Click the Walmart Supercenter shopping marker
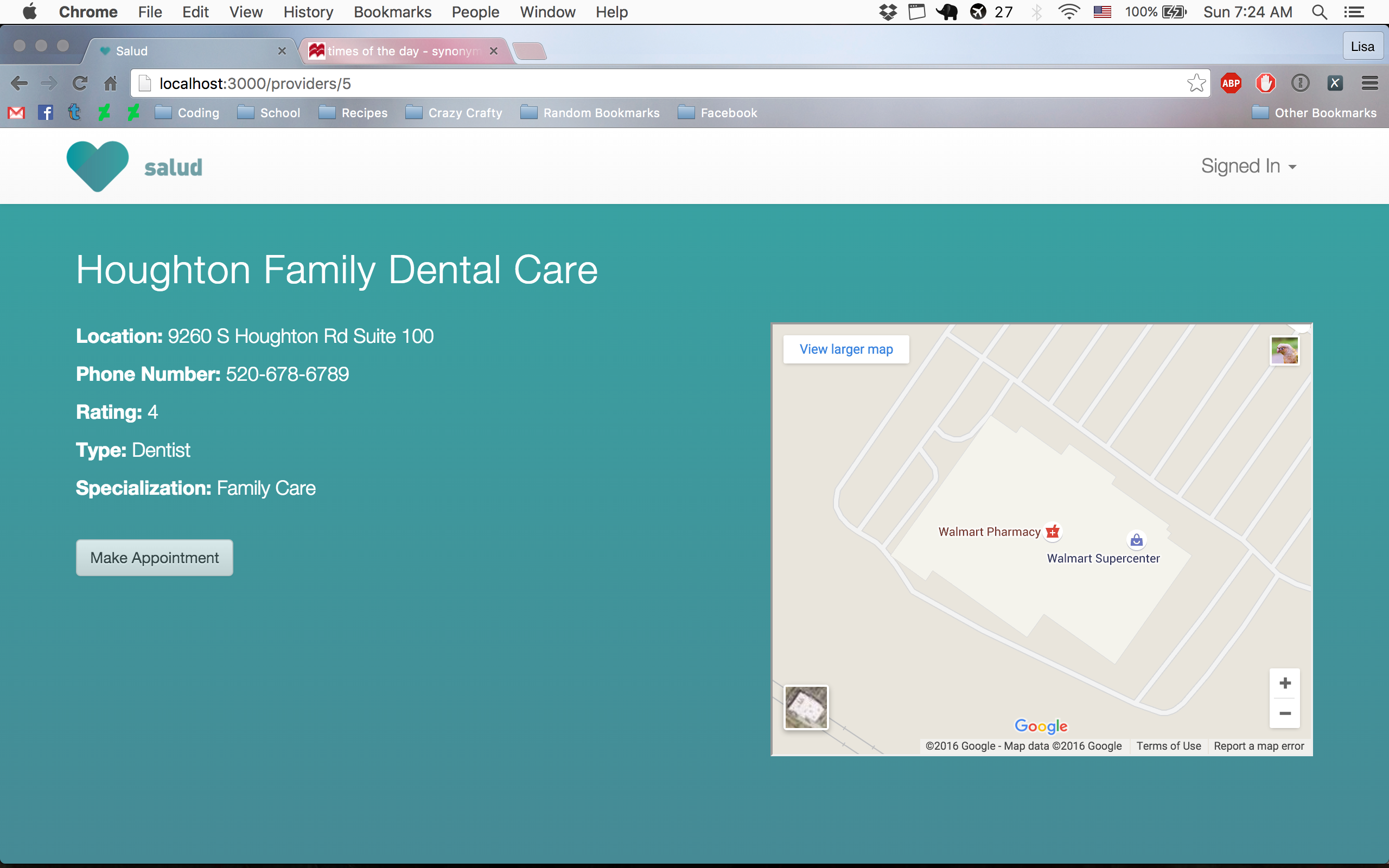The image size is (1389, 868). (x=1137, y=540)
